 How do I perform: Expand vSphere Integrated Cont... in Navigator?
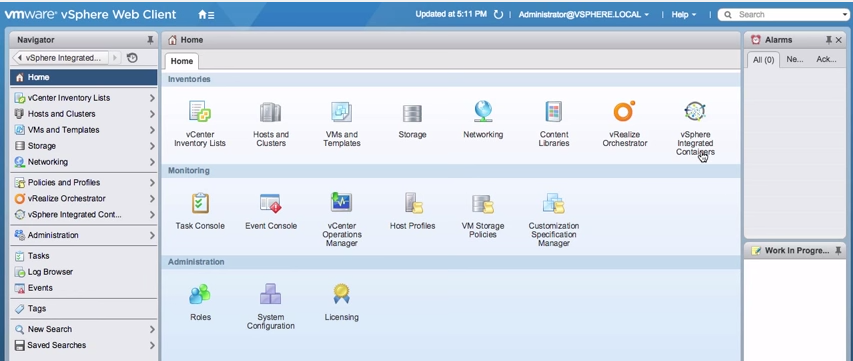pyautogui.click(x=152, y=215)
